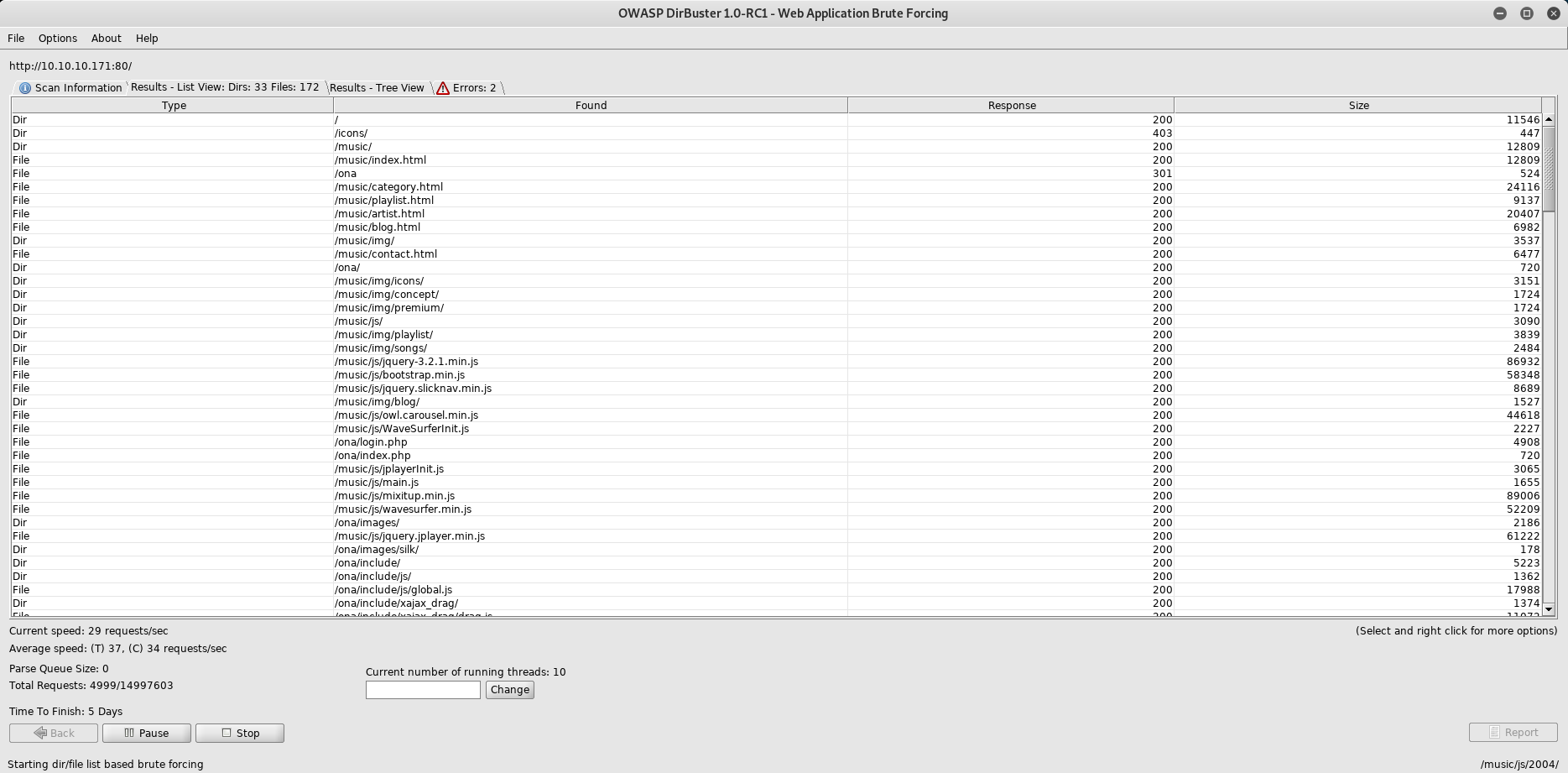Pause the running scan
Image resolution: width=1568 pixels, height=773 pixels.
[147, 733]
